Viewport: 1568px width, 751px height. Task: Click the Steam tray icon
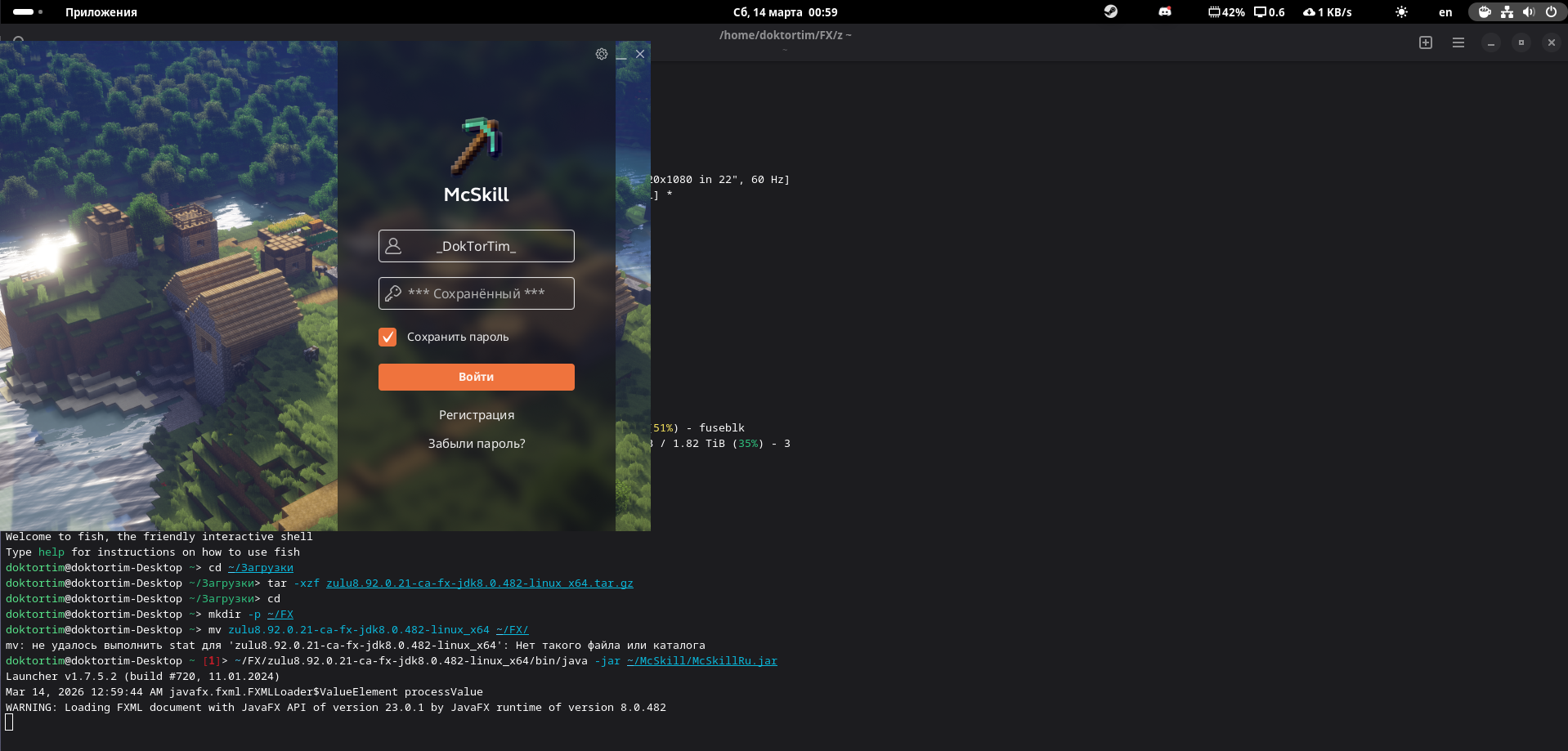coord(1110,11)
